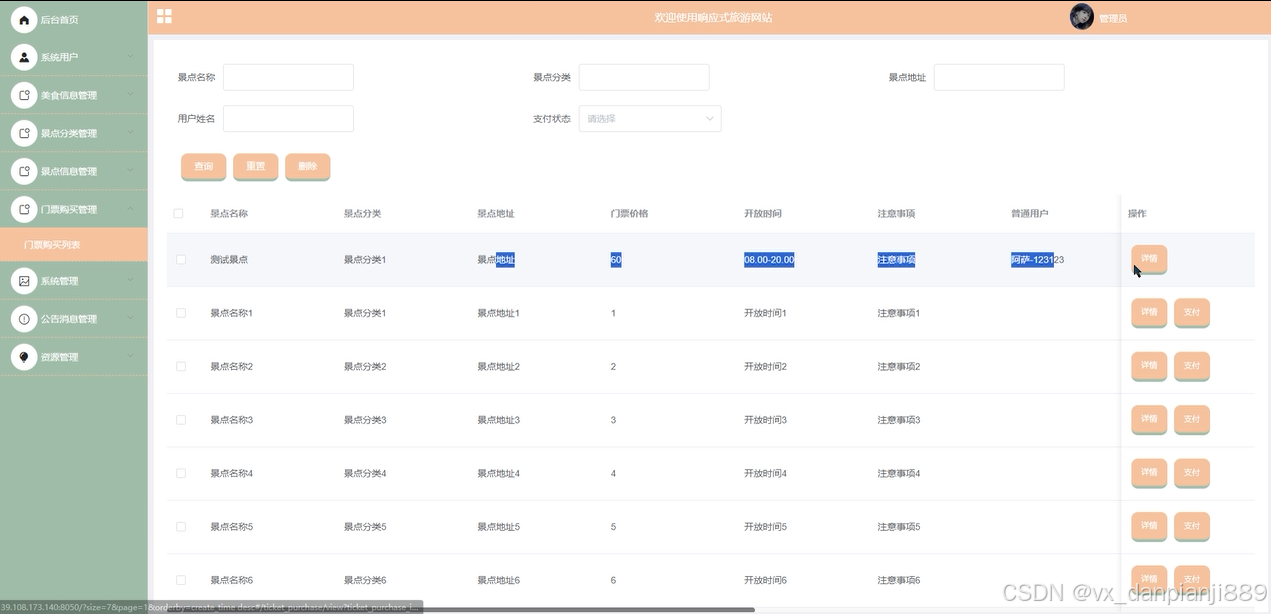
Task: Collapse 门票购买管理 menu chevron
Action: (x=130, y=208)
